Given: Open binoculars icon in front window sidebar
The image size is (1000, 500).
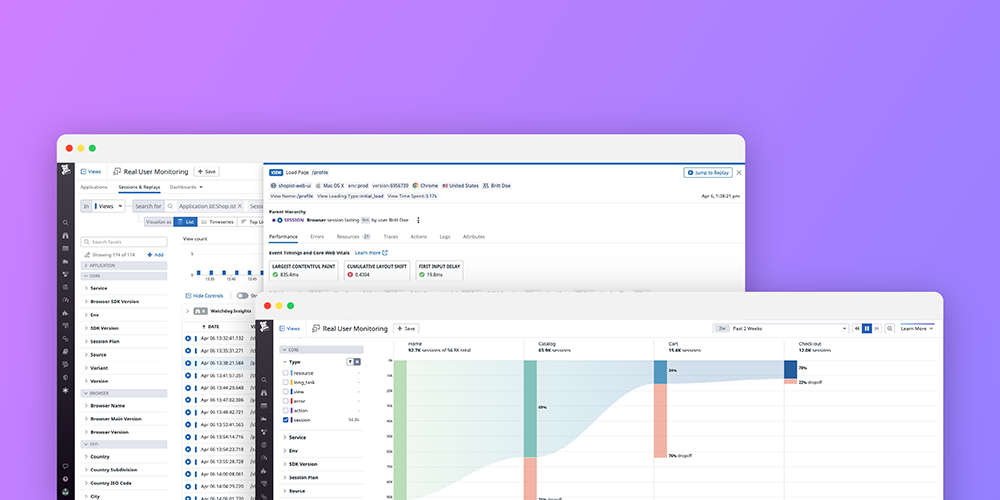Looking at the screenshot, I should (264, 393).
